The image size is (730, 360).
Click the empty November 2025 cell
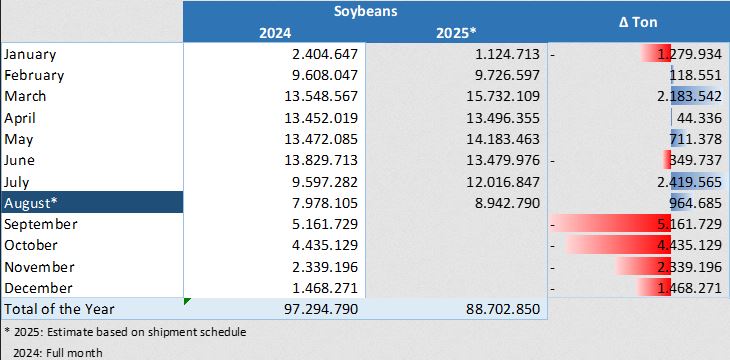[x=457, y=267]
